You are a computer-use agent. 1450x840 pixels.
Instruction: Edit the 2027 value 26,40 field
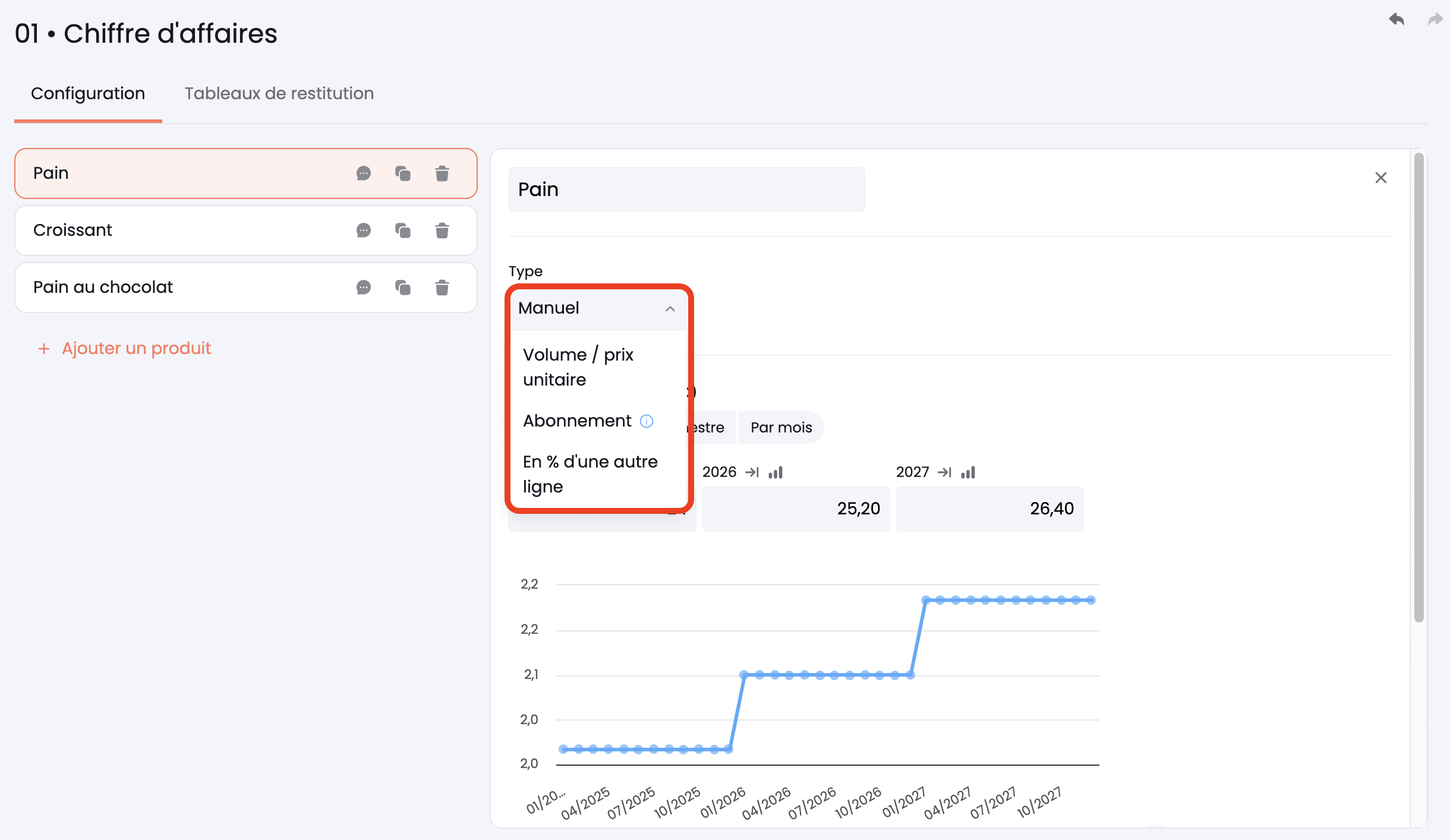tap(989, 509)
